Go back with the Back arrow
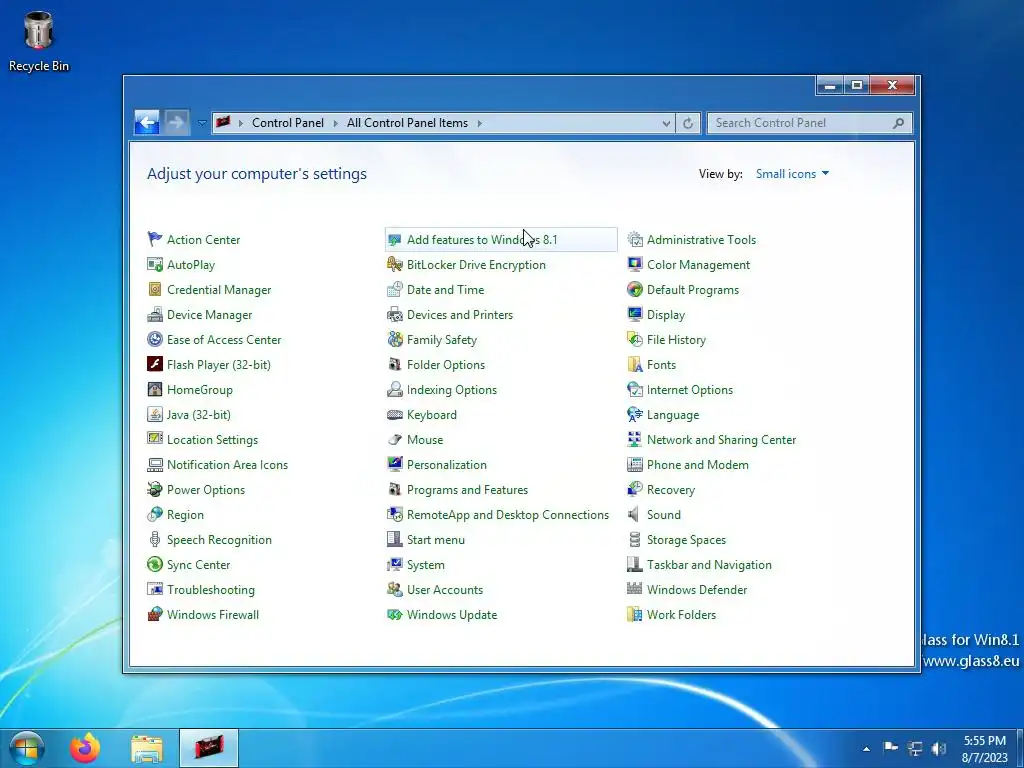1024x768 pixels. (147, 122)
